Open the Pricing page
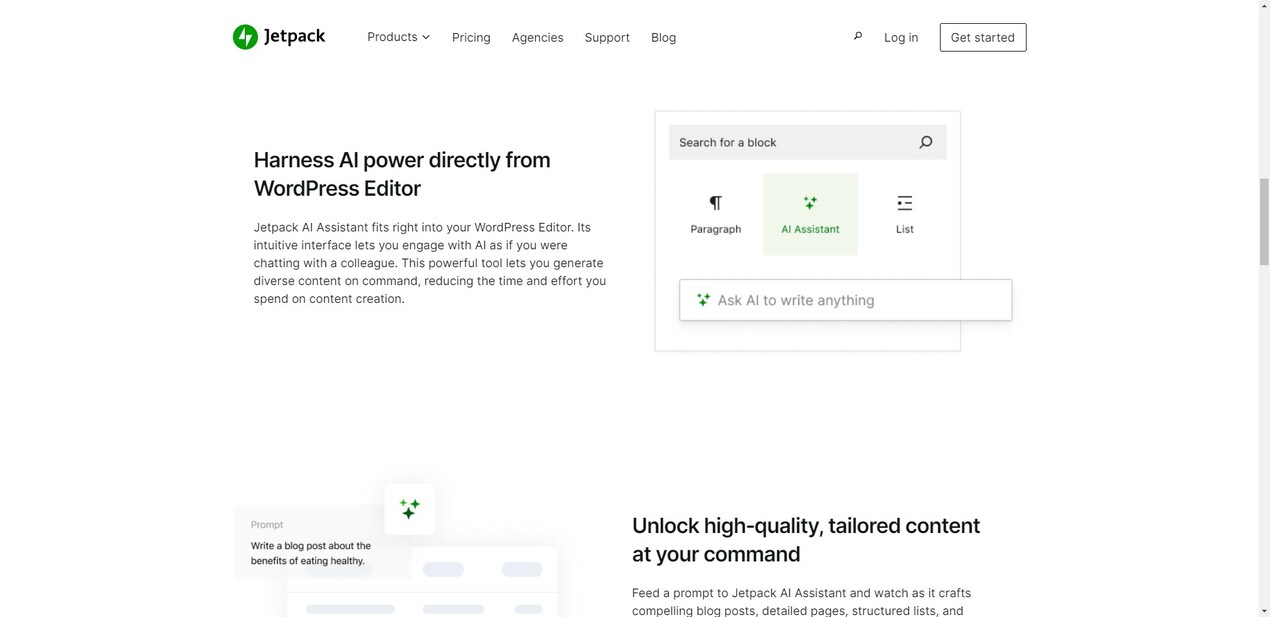The height and width of the screenshot is (617, 1270). [471, 37]
